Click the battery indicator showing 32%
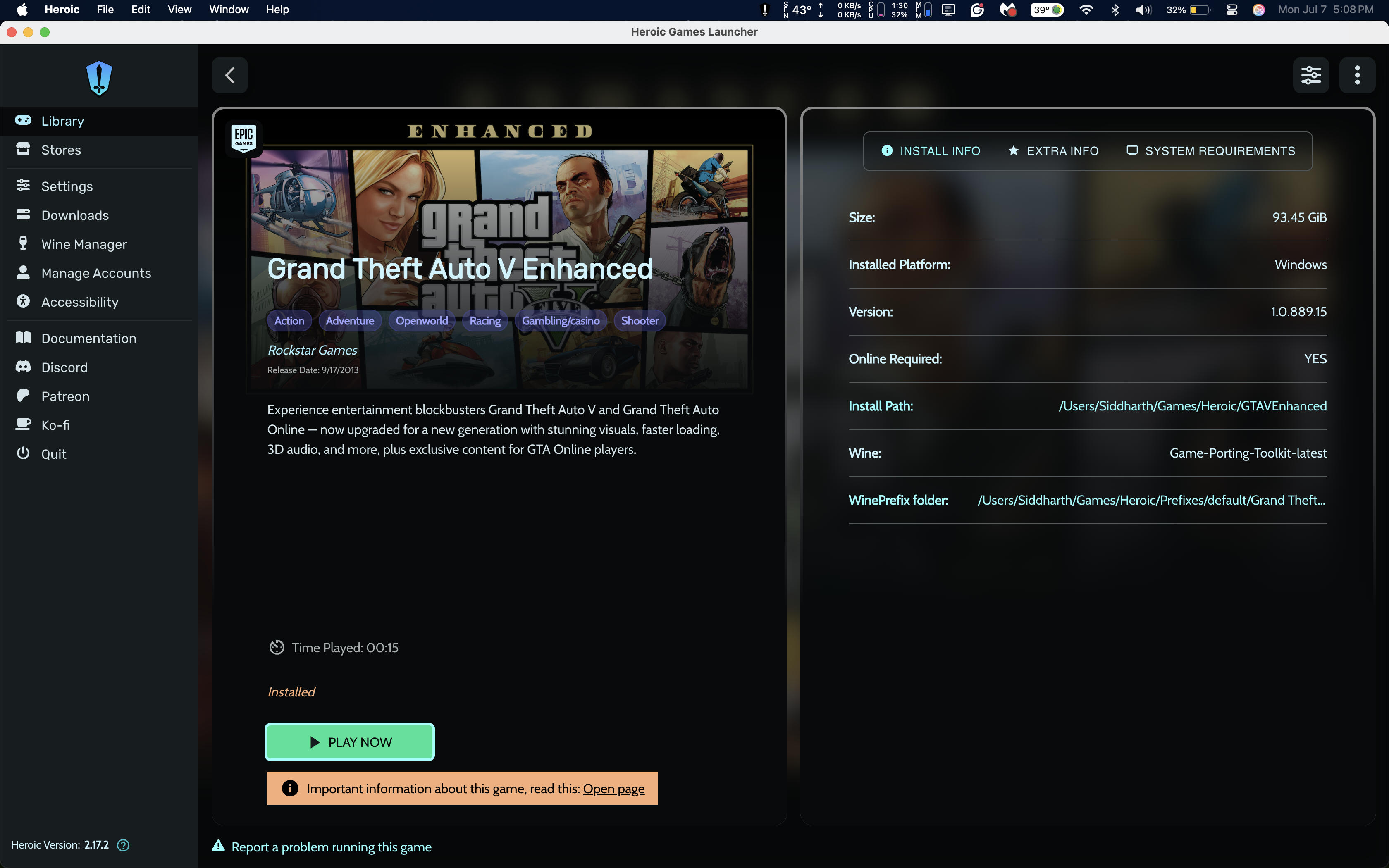 point(1188,10)
